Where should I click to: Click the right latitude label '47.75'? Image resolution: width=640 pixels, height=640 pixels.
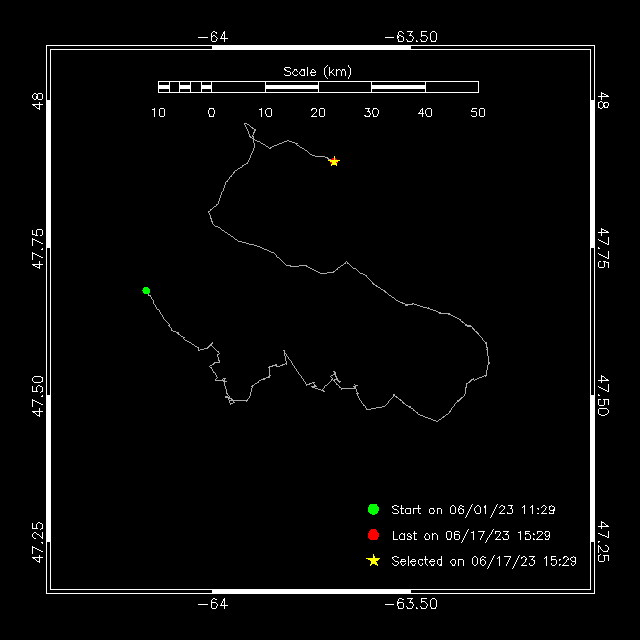tap(603, 249)
